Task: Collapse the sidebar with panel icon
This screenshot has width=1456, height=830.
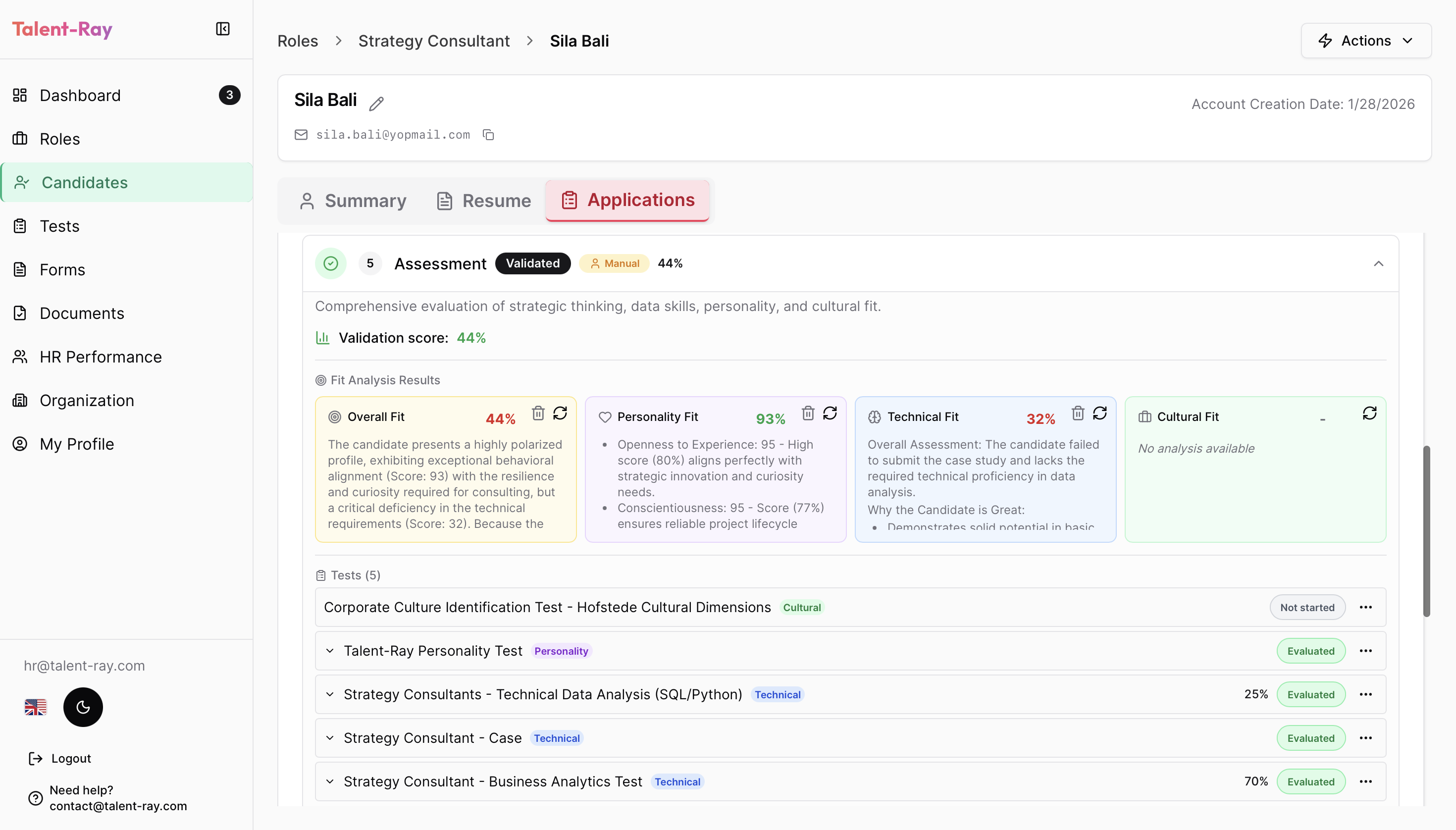Action: pyautogui.click(x=222, y=29)
